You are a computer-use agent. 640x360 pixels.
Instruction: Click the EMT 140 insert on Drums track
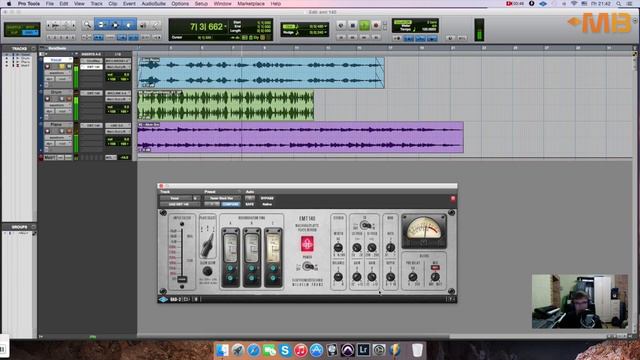pyautogui.click(x=91, y=93)
